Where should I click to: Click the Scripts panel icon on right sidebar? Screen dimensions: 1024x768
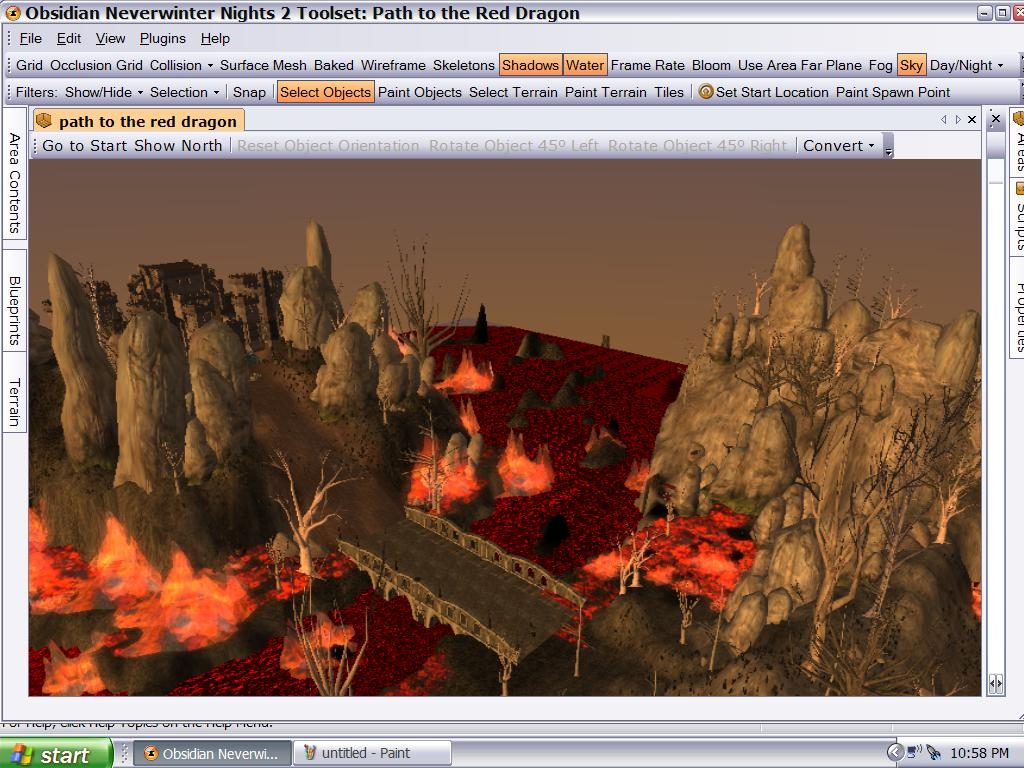[x=1020, y=188]
